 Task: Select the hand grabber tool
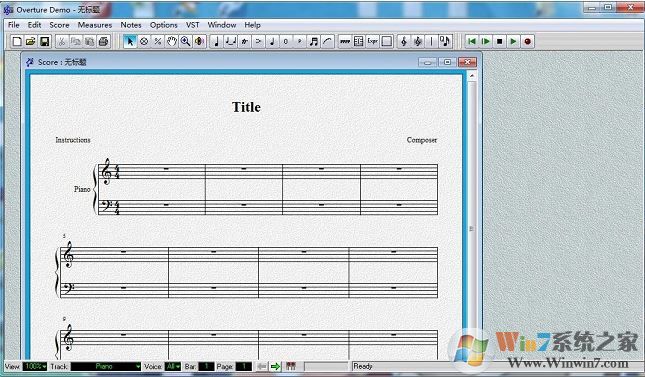click(x=172, y=41)
